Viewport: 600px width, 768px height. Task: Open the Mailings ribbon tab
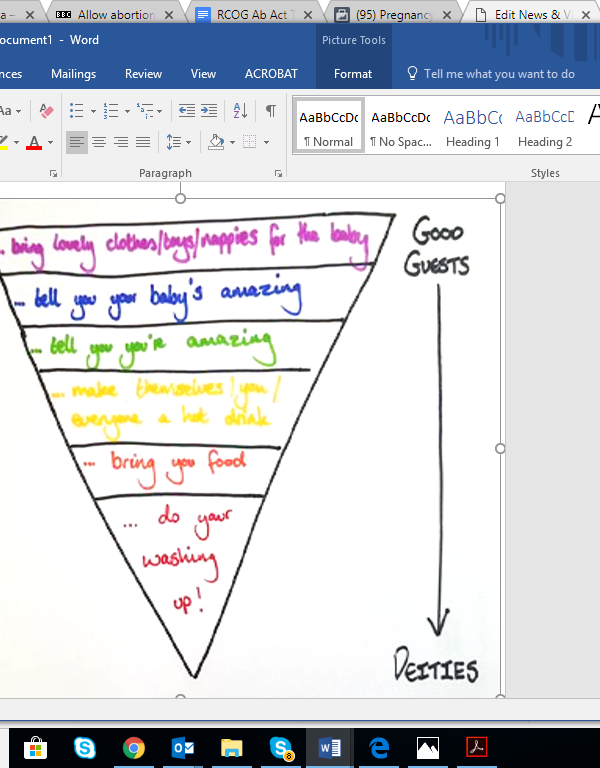pos(73,74)
